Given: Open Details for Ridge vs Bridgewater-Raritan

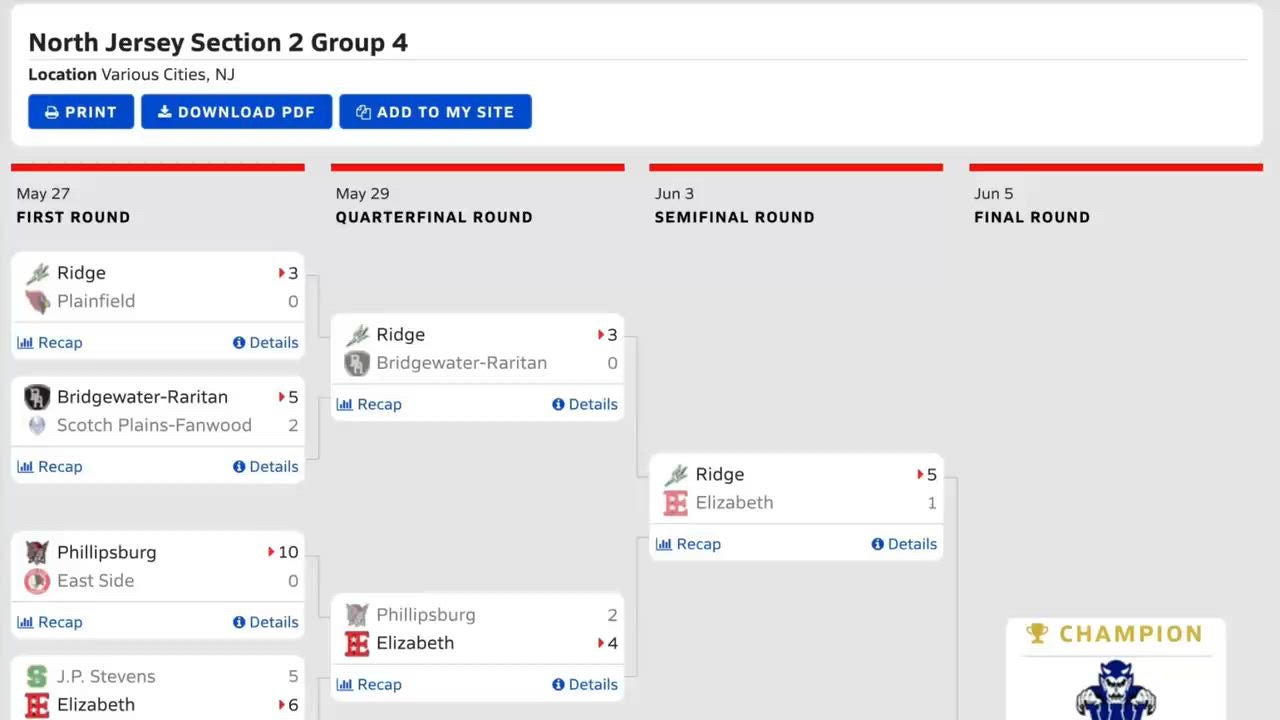Looking at the screenshot, I should (x=585, y=404).
